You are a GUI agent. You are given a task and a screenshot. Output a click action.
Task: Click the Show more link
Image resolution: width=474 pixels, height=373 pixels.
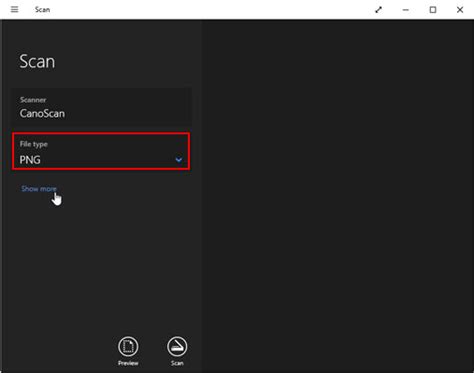coord(39,189)
